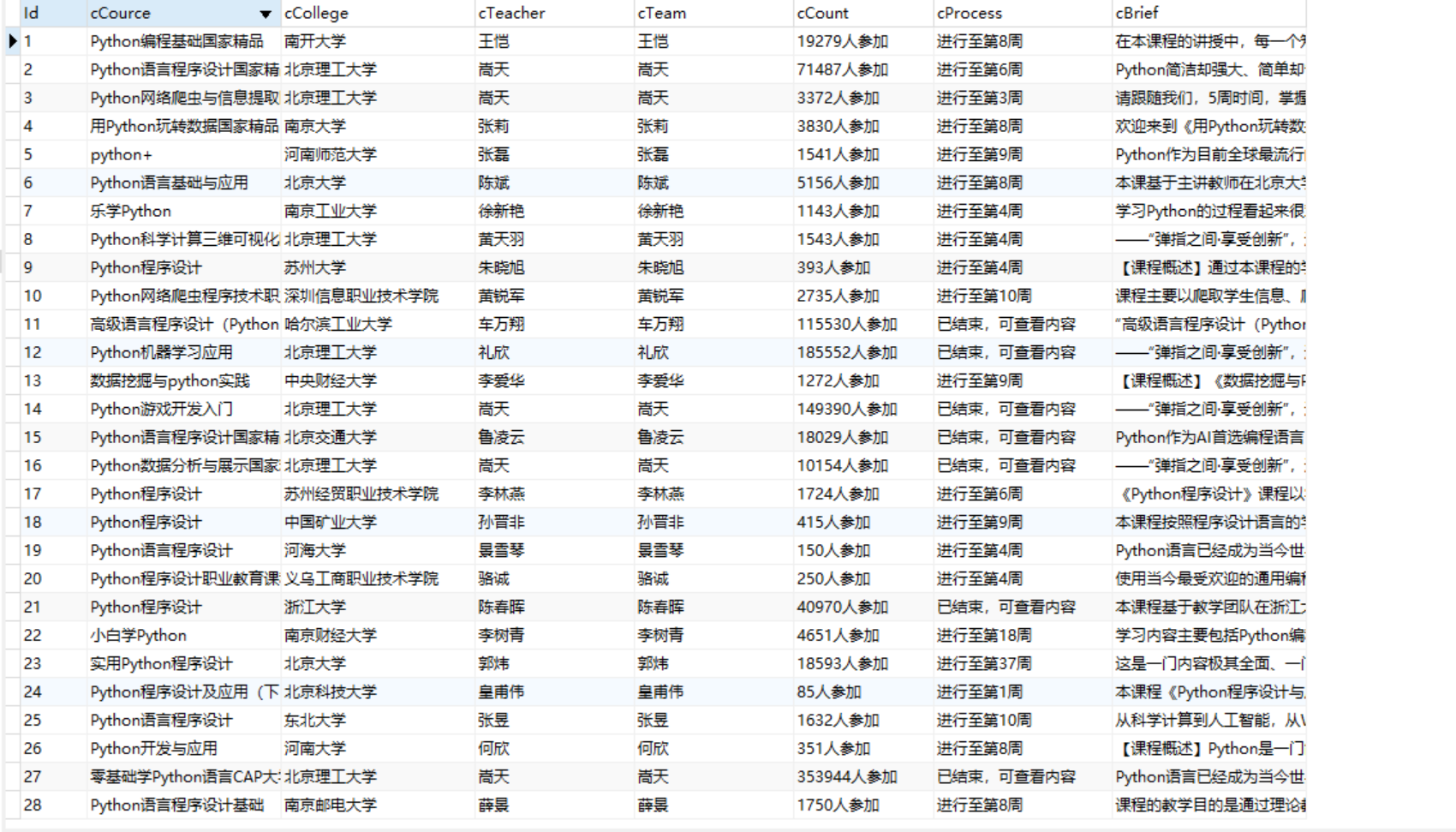Select the course cell "python+"

[183, 154]
